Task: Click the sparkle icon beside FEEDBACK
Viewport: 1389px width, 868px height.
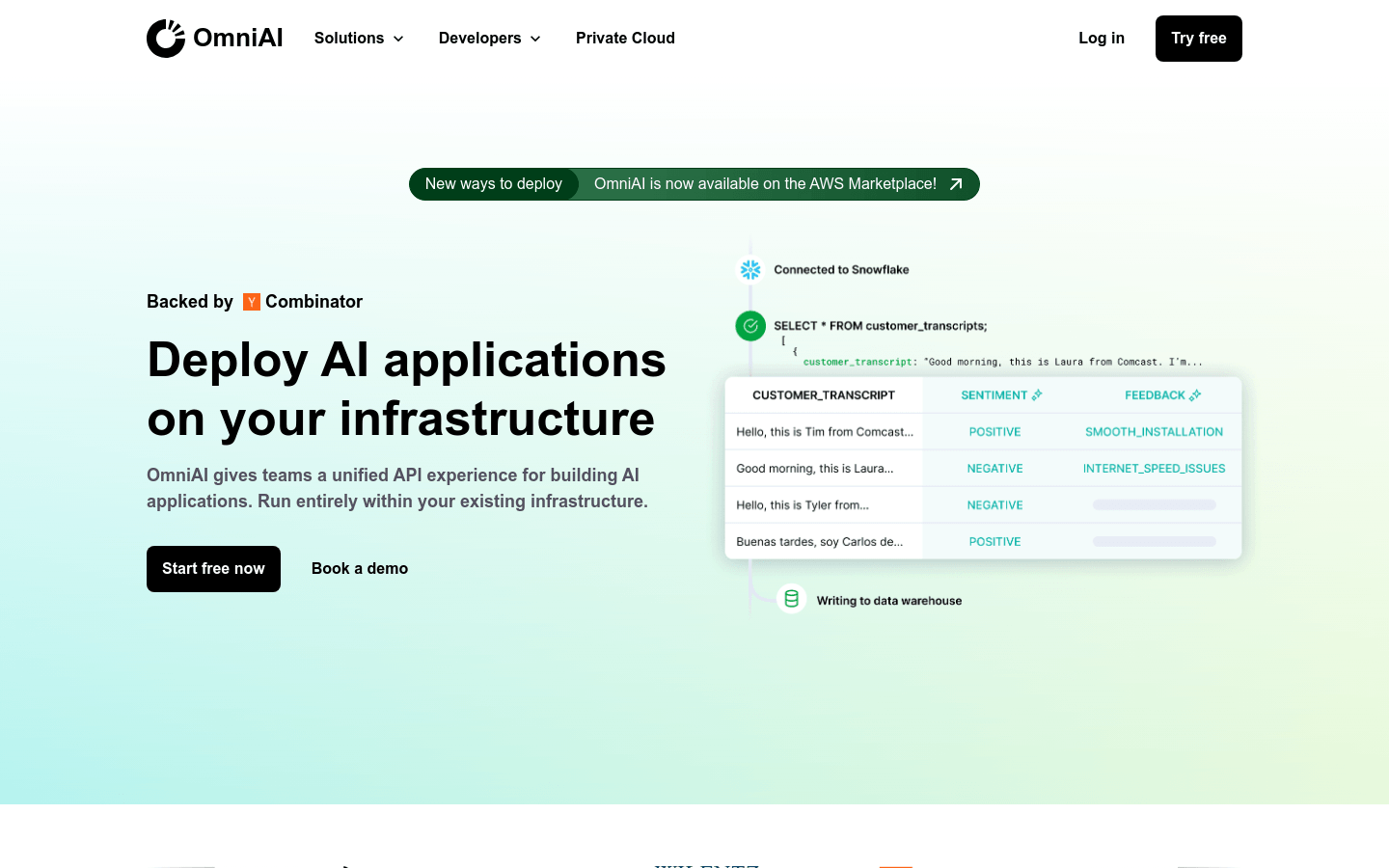Action: tap(1195, 395)
